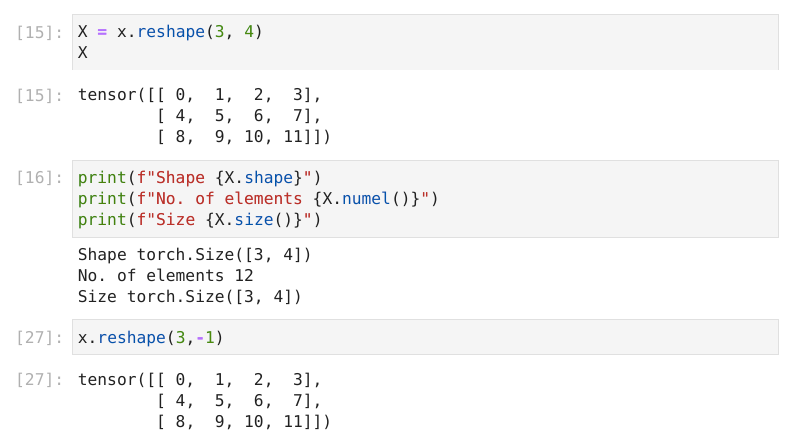Click the -1 argument in cell 27
This screenshot has height=448, width=790.
pos(205,338)
